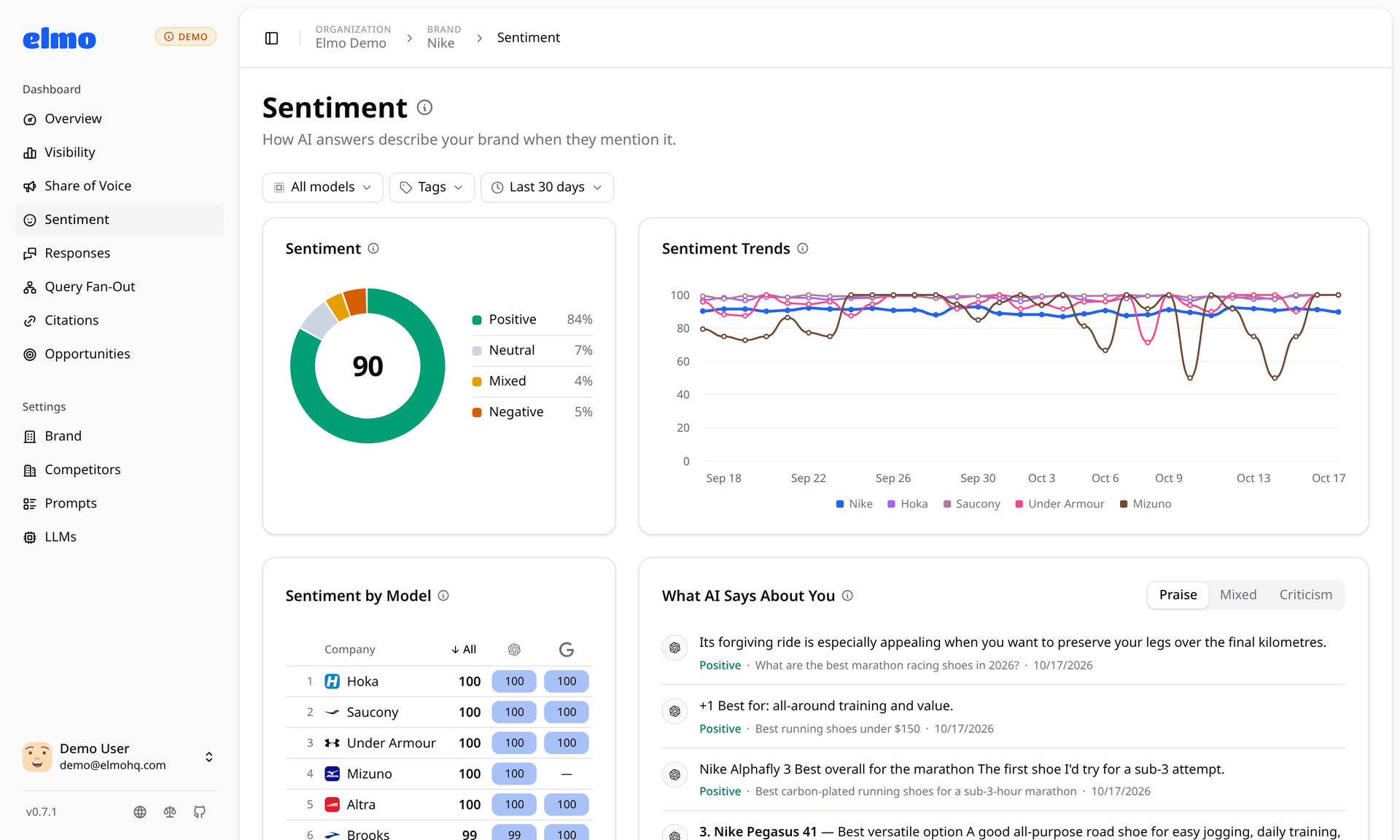Open the All models dropdown
Screen dimensions: 1400x840
[322, 187]
